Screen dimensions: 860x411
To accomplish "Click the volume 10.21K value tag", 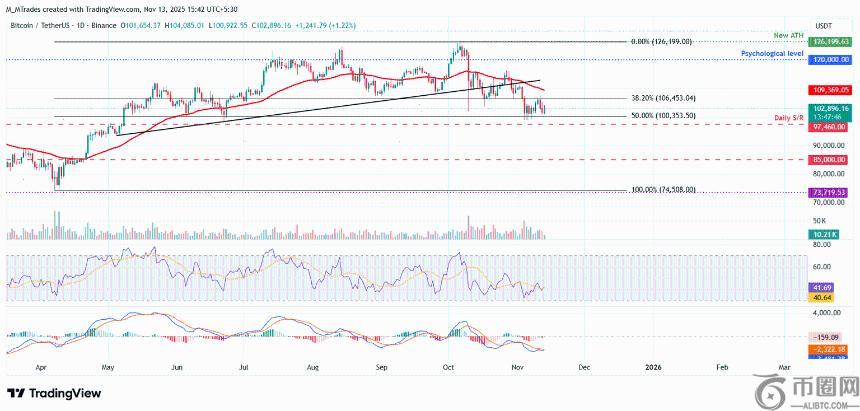I will click(829, 234).
